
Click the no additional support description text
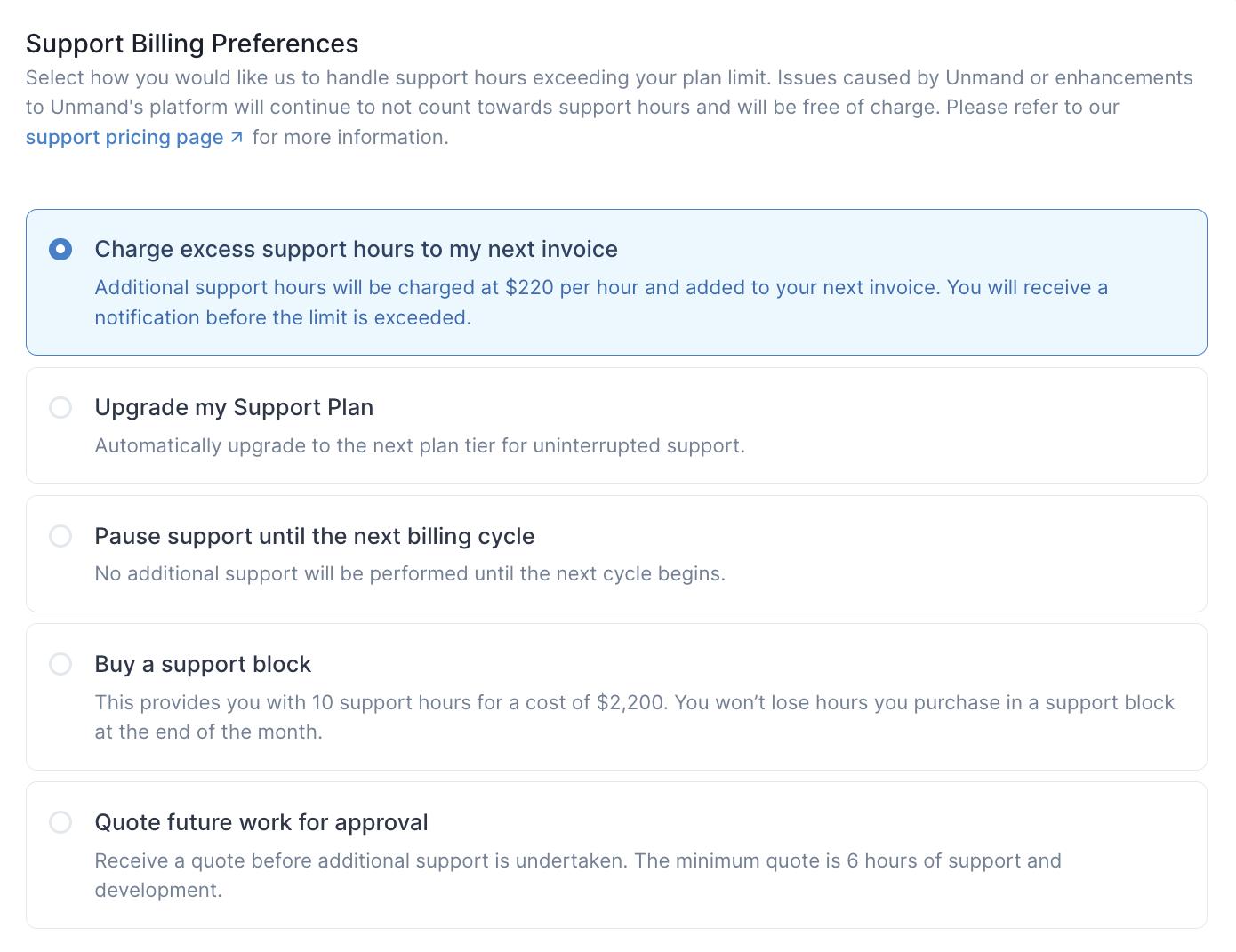pyautogui.click(x=410, y=573)
